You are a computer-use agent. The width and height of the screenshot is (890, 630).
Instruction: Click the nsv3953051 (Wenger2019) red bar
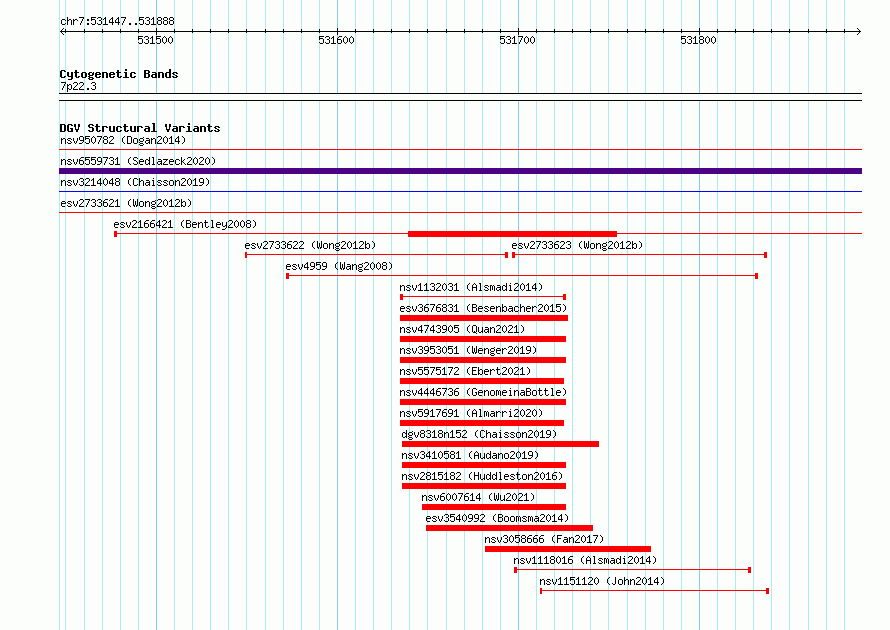click(x=483, y=360)
